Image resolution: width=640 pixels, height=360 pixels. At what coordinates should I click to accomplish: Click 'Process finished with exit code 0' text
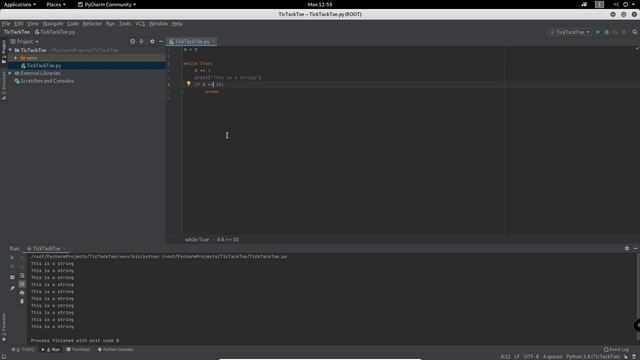tap(75, 340)
